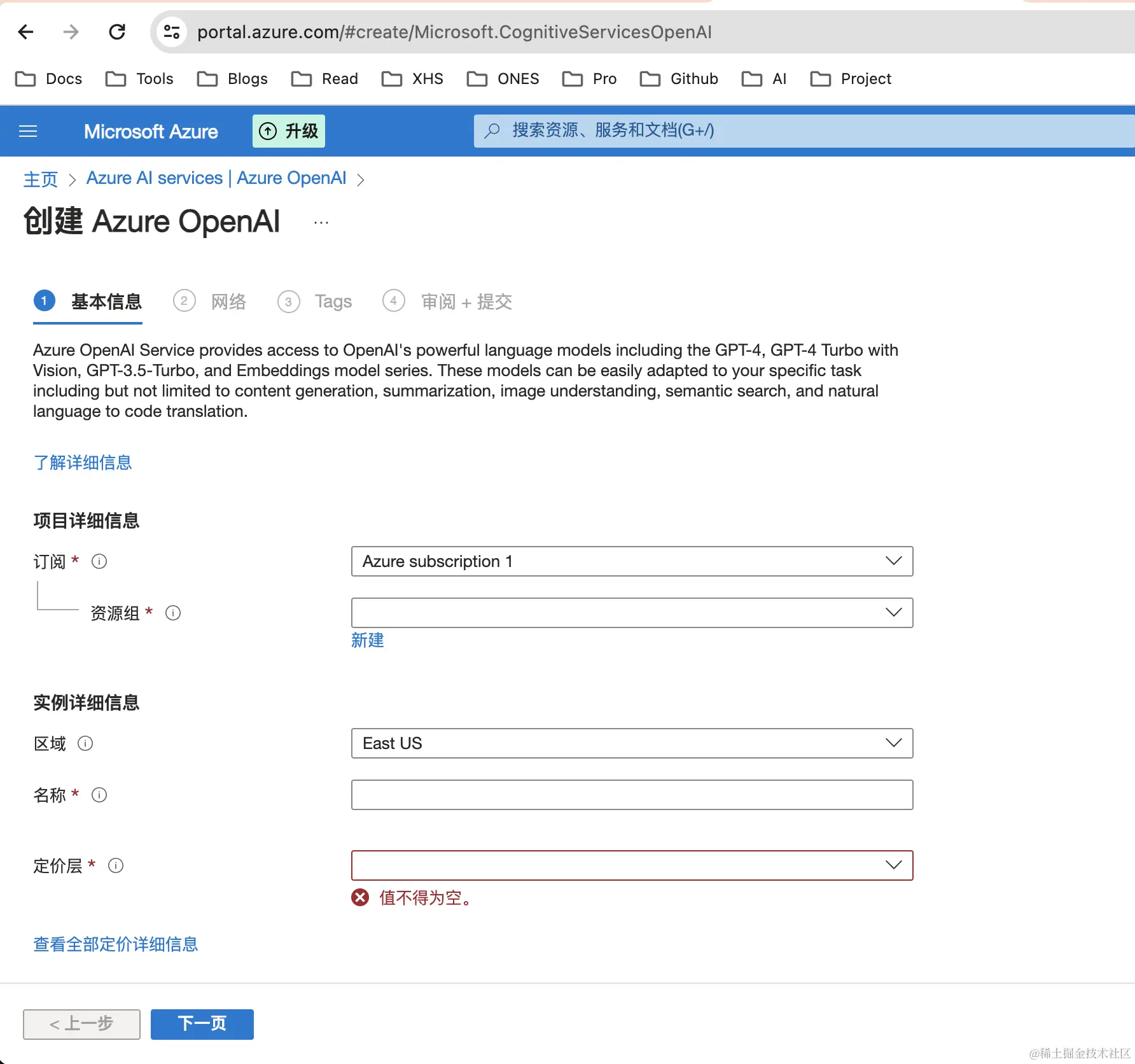Open the Project bookmark folder

pos(851,79)
